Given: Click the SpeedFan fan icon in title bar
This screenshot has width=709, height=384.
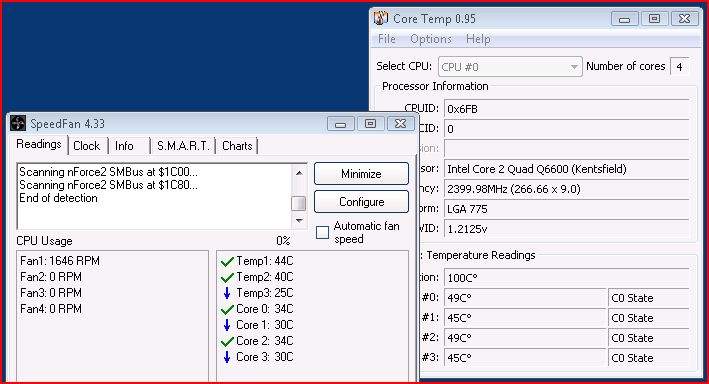Looking at the screenshot, I should tap(18, 123).
